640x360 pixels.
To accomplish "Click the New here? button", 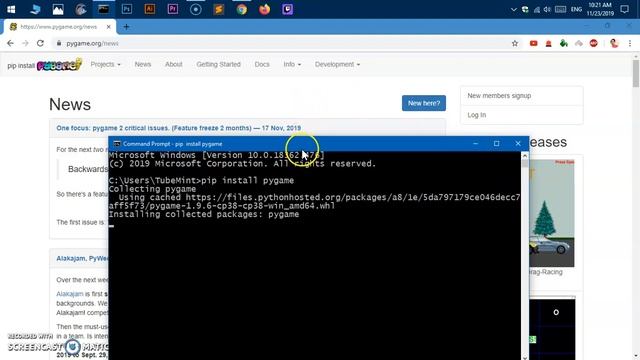I will tap(424, 103).
